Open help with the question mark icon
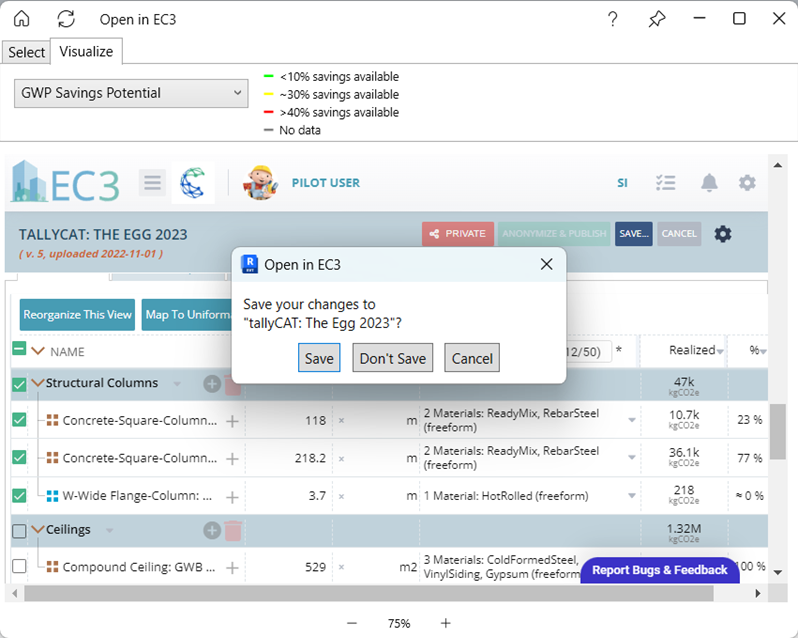The height and width of the screenshot is (638, 798). (x=612, y=19)
